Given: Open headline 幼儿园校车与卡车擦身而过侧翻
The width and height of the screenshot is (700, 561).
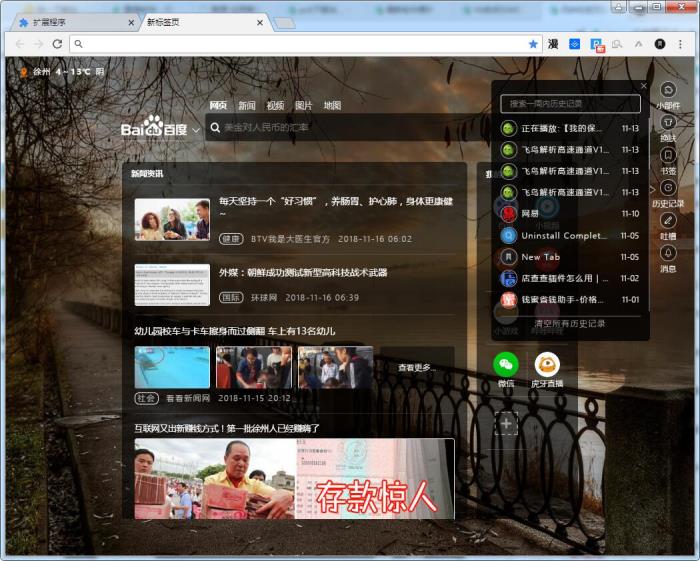Looking at the screenshot, I should tap(234, 331).
